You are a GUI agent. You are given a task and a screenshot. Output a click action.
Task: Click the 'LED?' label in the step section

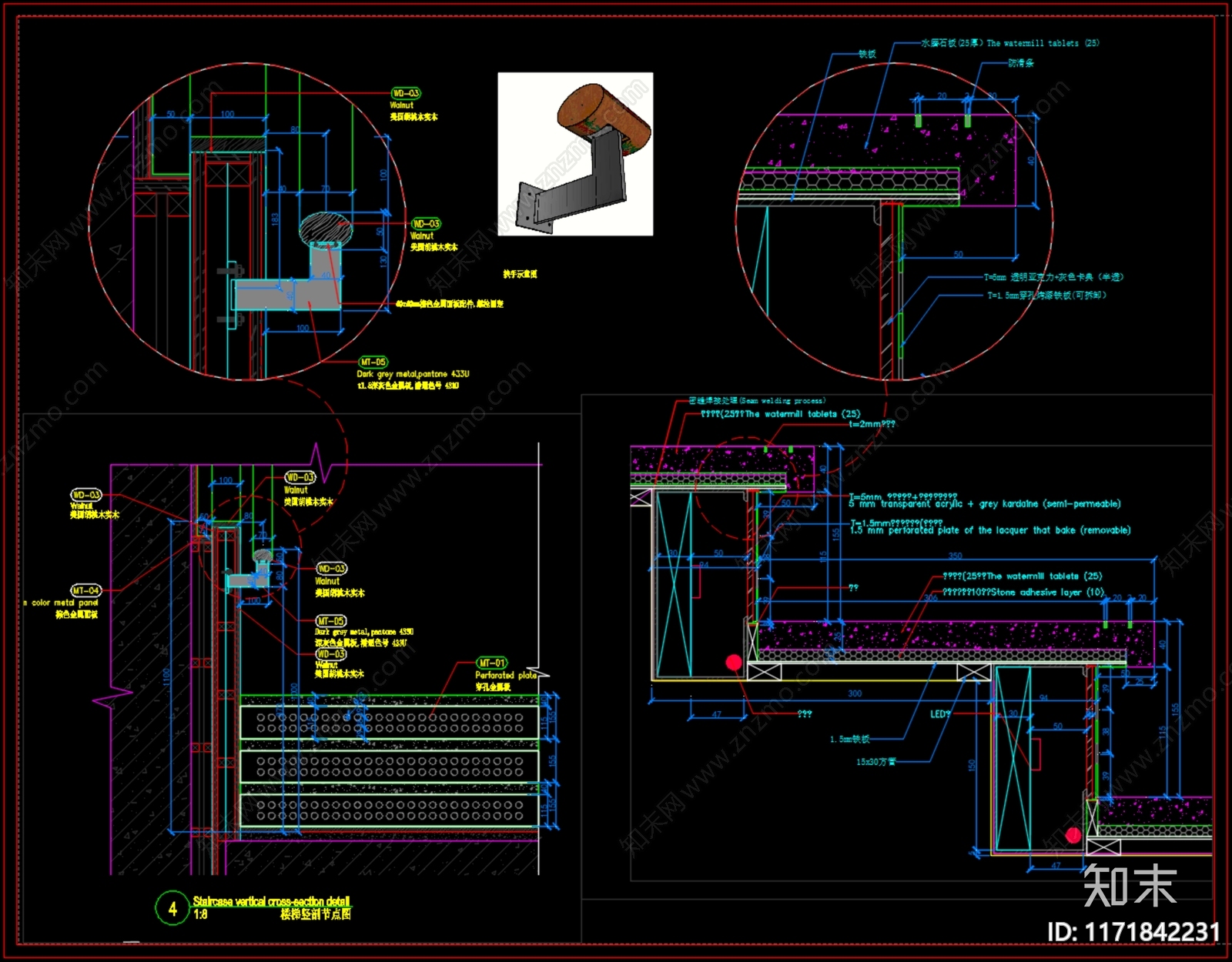(940, 714)
